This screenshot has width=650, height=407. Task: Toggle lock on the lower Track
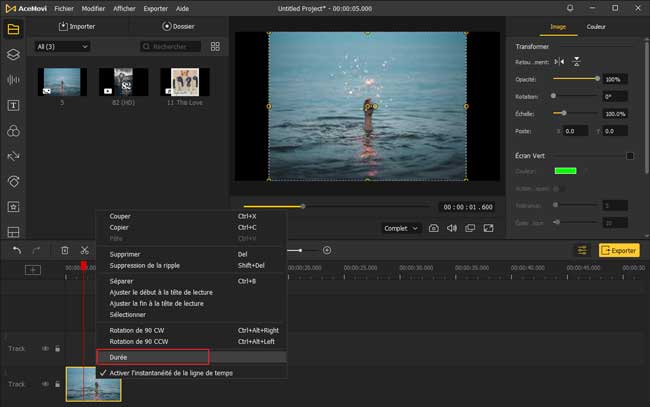[x=58, y=384]
